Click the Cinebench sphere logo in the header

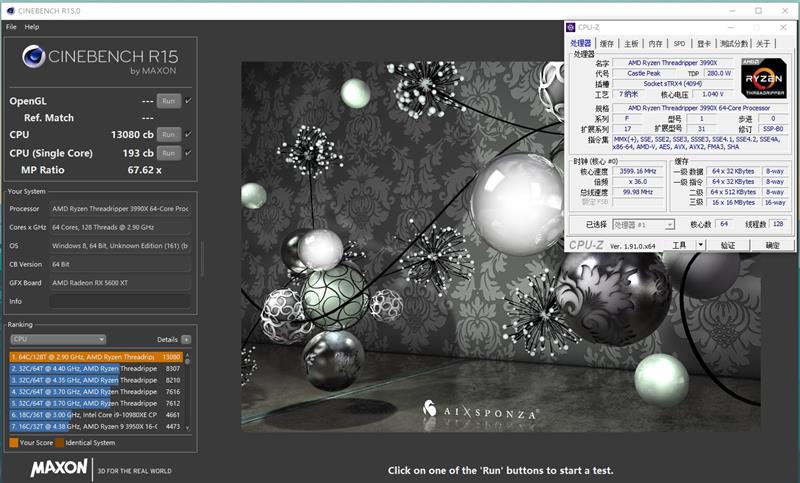pyautogui.click(x=35, y=59)
